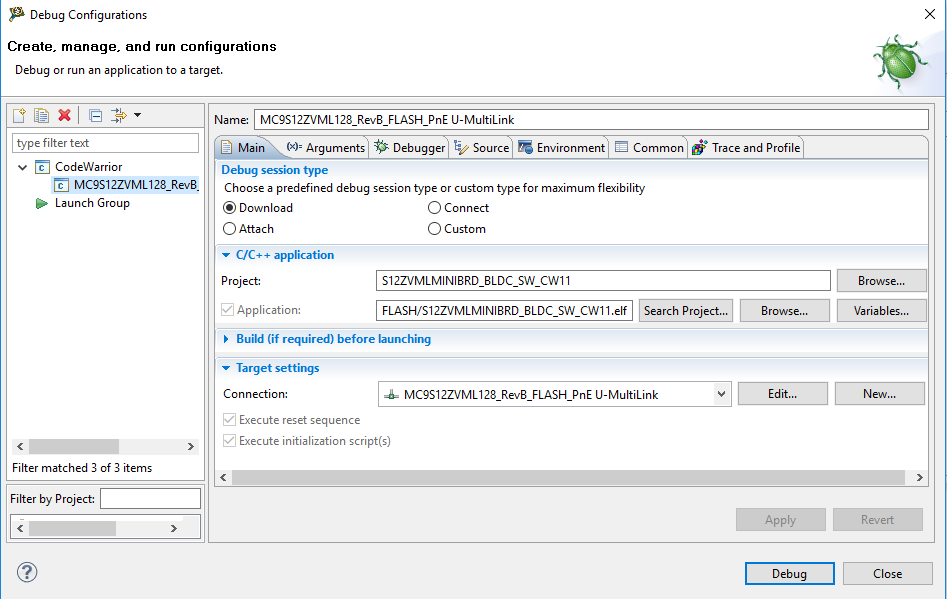Select the Custom session type option

[435, 229]
